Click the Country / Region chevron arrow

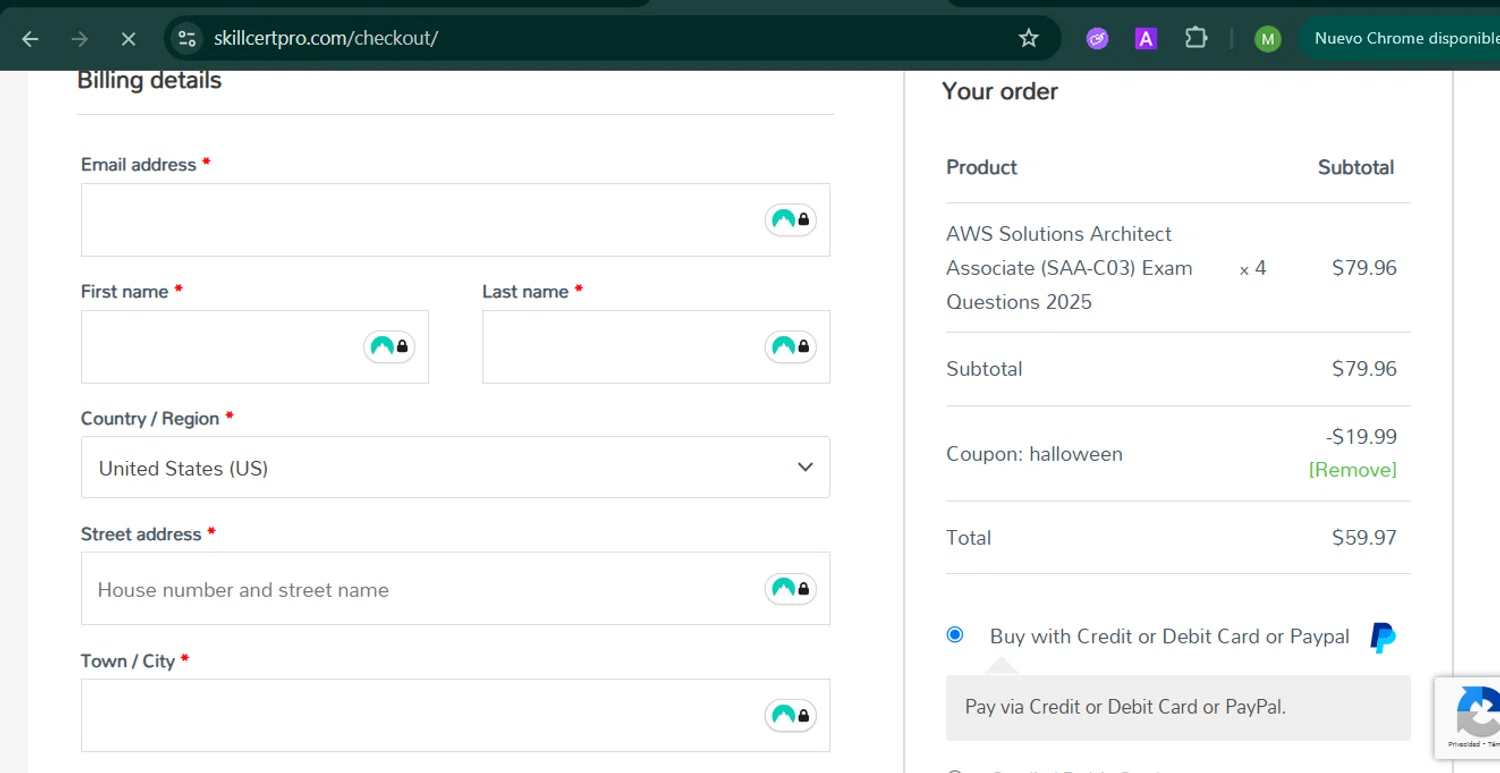805,467
